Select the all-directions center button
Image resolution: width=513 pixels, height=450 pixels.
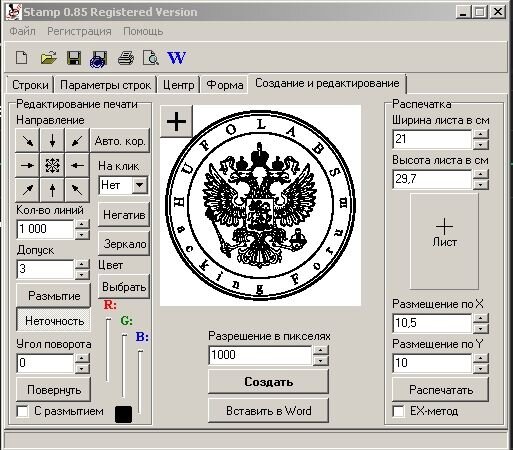52,165
